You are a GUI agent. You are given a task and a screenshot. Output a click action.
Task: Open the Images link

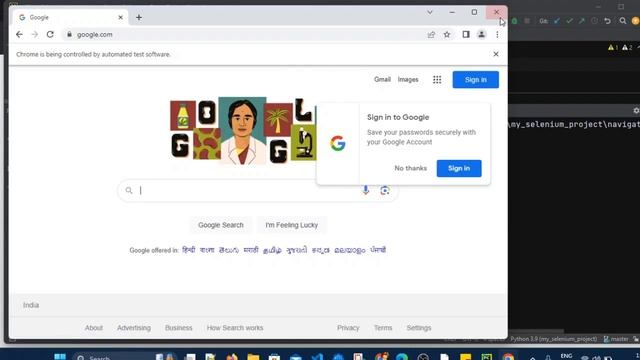tap(408, 80)
